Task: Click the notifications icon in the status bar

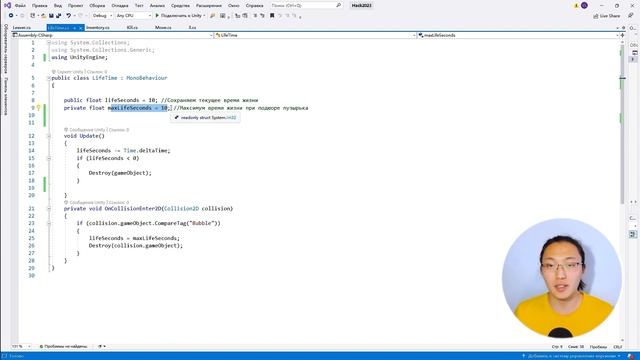Action: click(x=631, y=356)
